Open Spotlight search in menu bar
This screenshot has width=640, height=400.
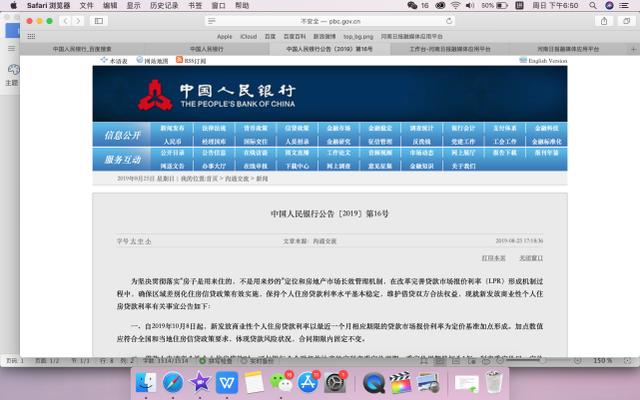(x=593, y=5)
